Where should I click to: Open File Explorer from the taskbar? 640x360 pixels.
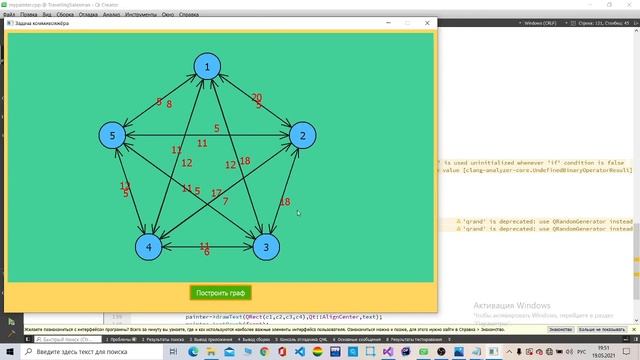coord(211,351)
